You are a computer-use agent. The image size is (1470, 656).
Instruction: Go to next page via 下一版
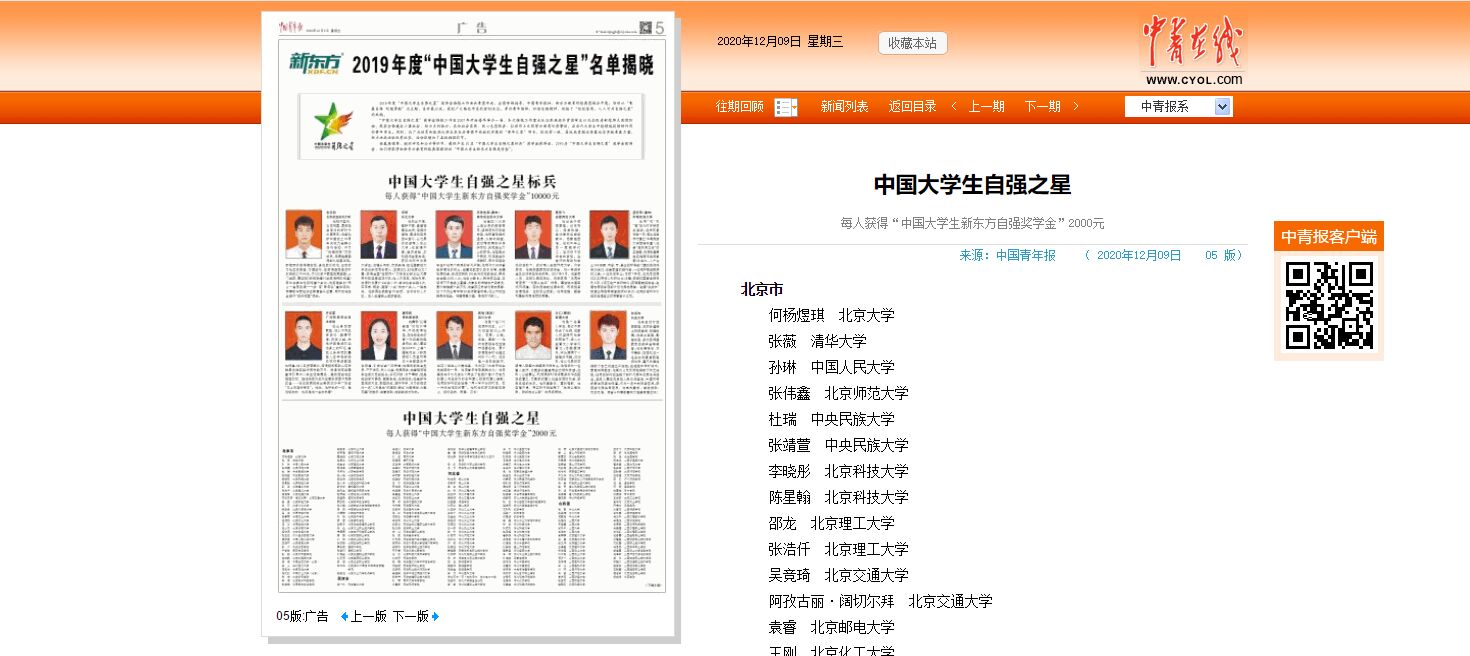(410, 616)
